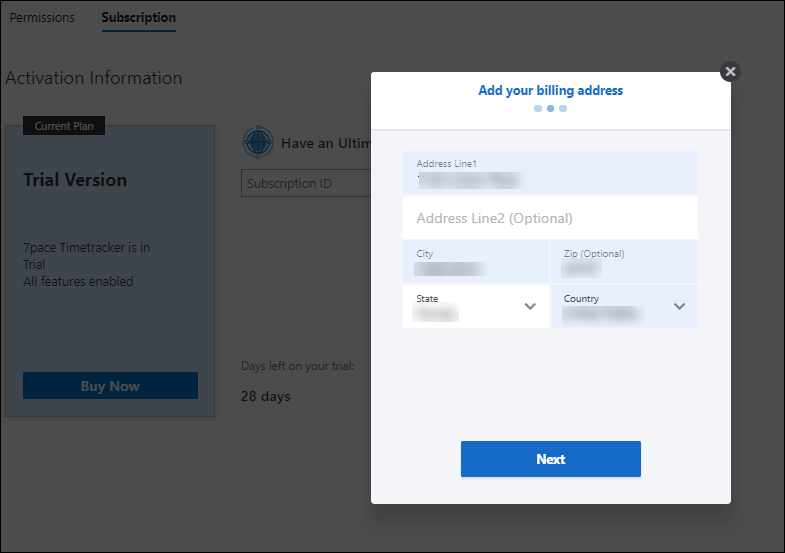Screen dimensions: 785x553
Task: Click the middle step dot in dialog
Action: 550,109
